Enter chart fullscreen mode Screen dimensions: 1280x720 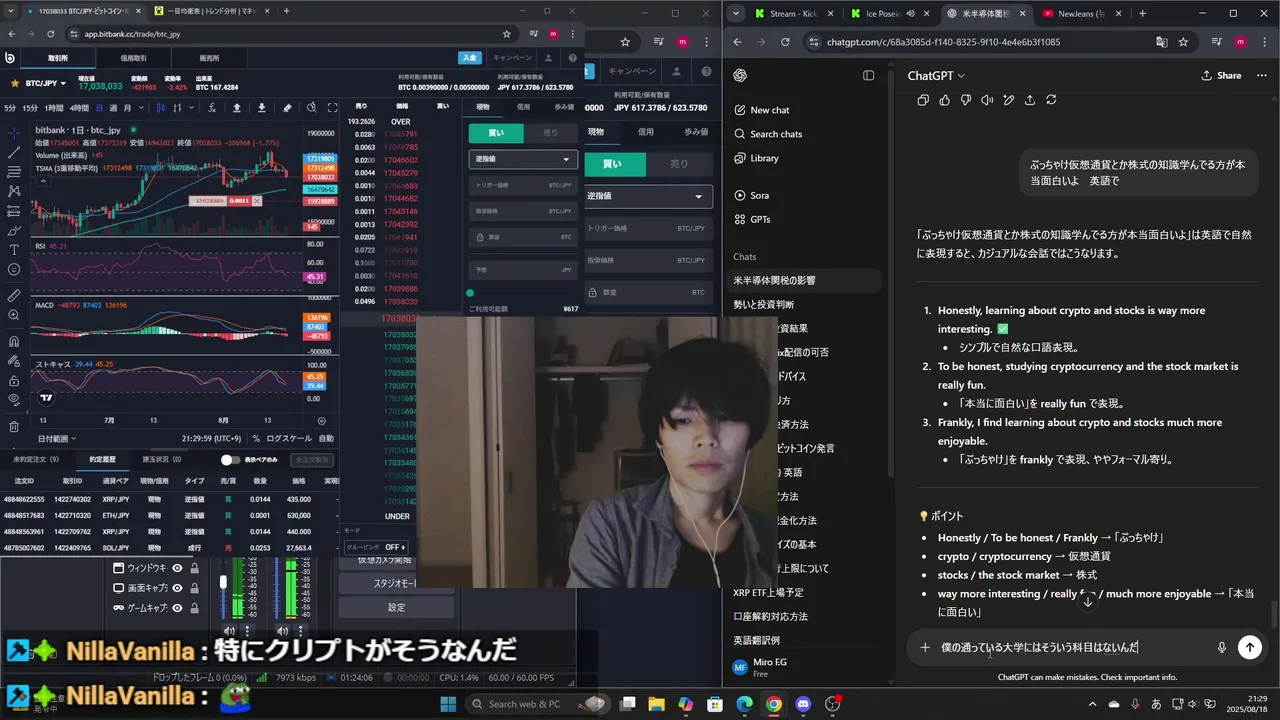pyautogui.click(x=333, y=108)
